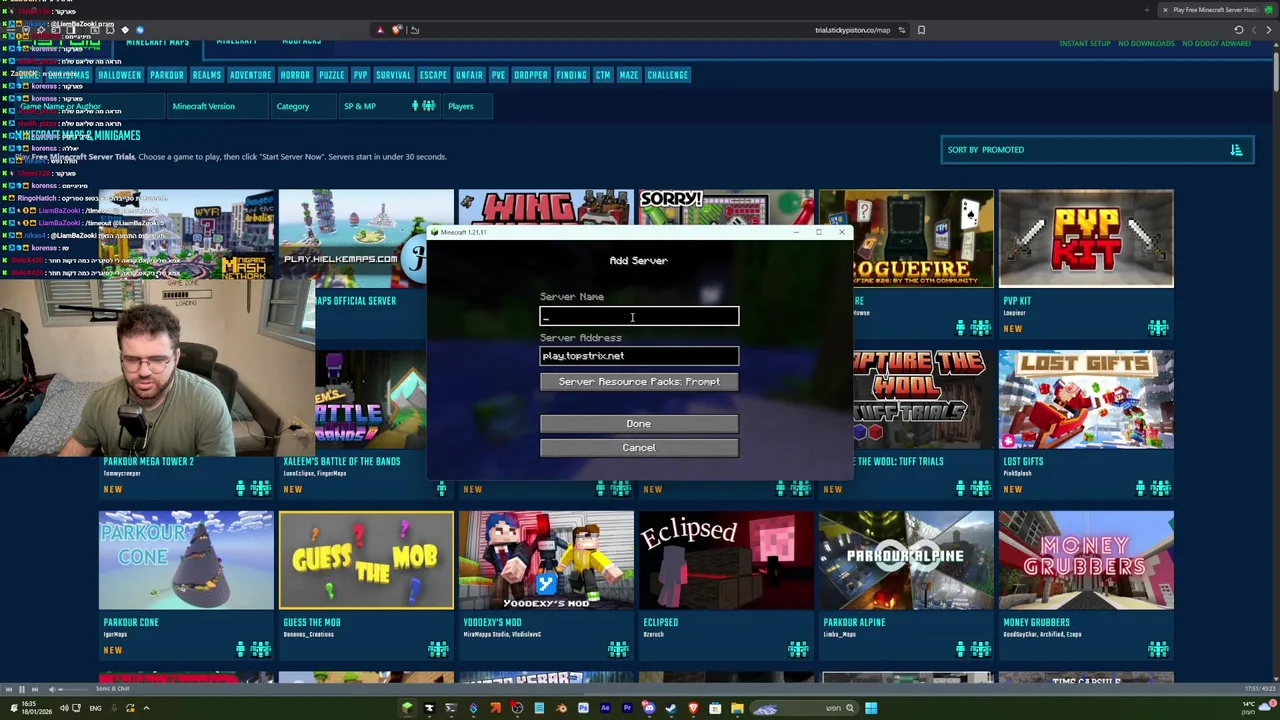This screenshot has width=1280, height=720.
Task: Click the Kaleem's Battle of the Bands title
Action: 342,462
